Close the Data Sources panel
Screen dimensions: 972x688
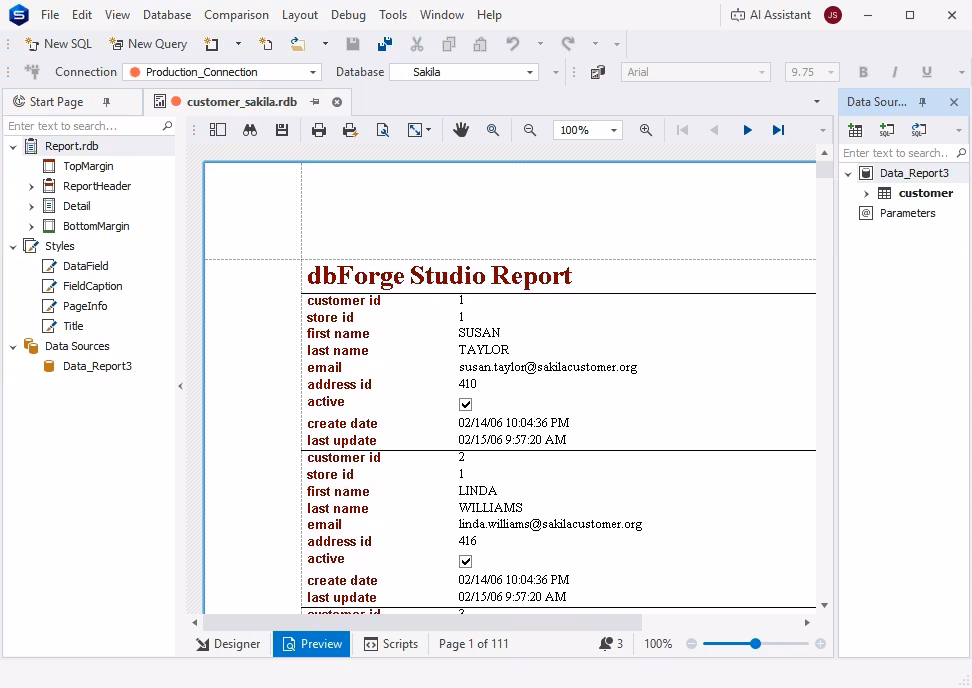pos(954,102)
